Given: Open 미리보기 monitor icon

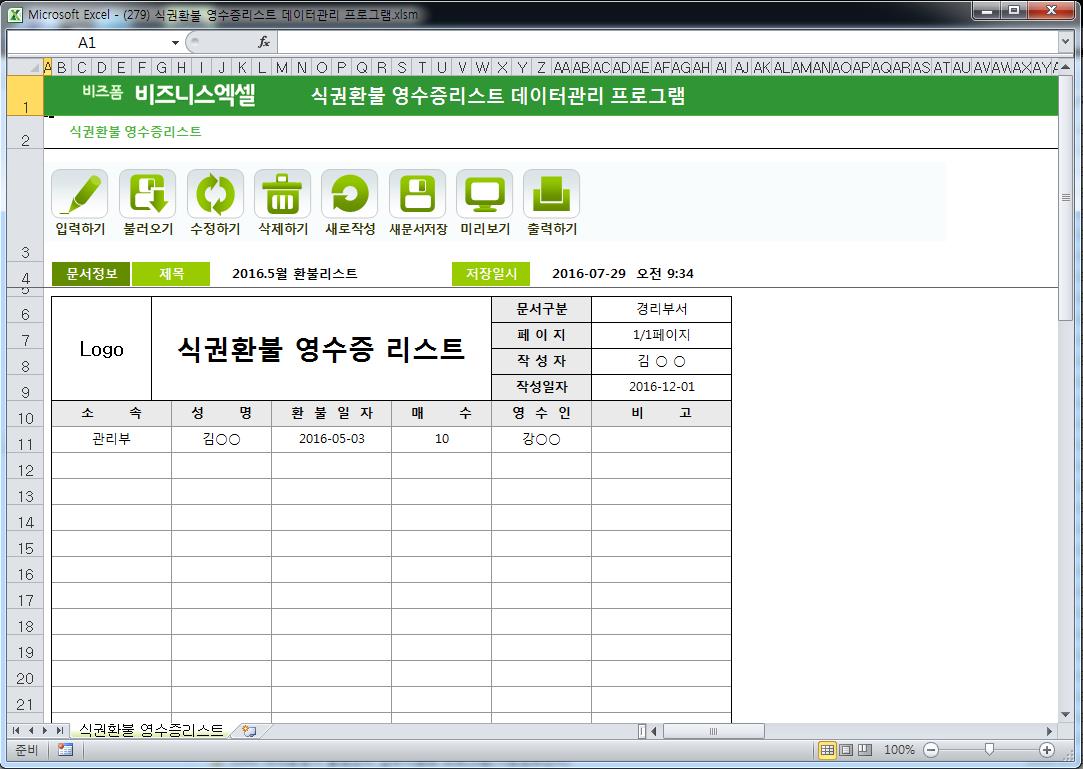Looking at the screenshot, I should coord(484,194).
